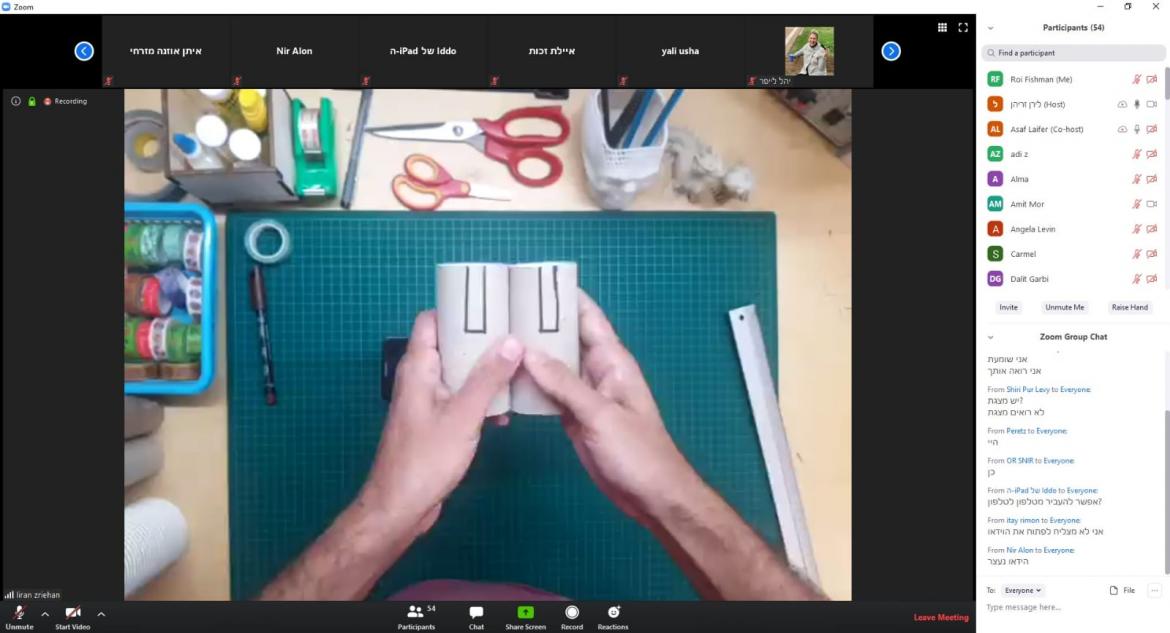Expand audio options arrow next to Unmute
Screen dimensions: 1170x633
point(45,614)
